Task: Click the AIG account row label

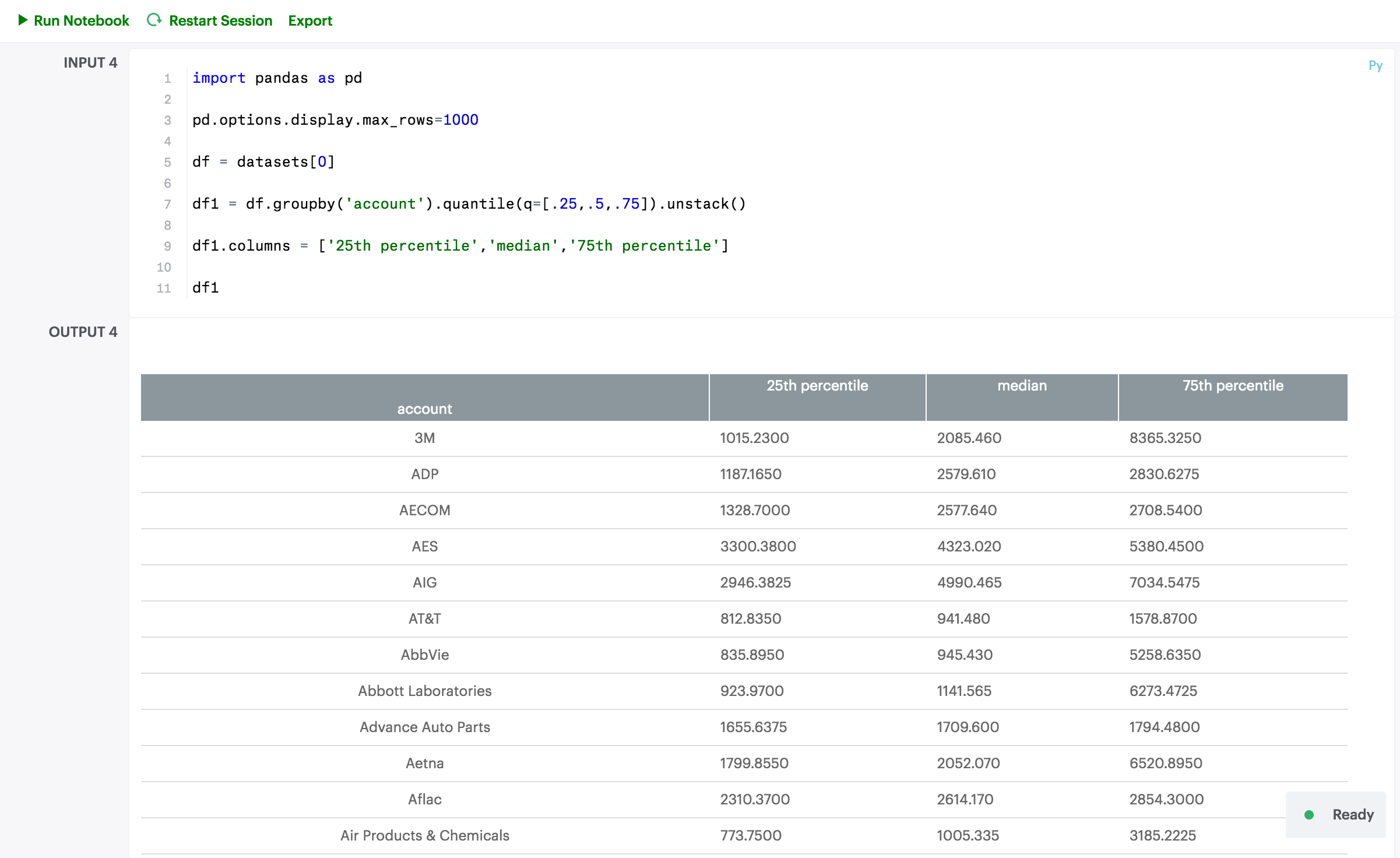Action: point(424,582)
